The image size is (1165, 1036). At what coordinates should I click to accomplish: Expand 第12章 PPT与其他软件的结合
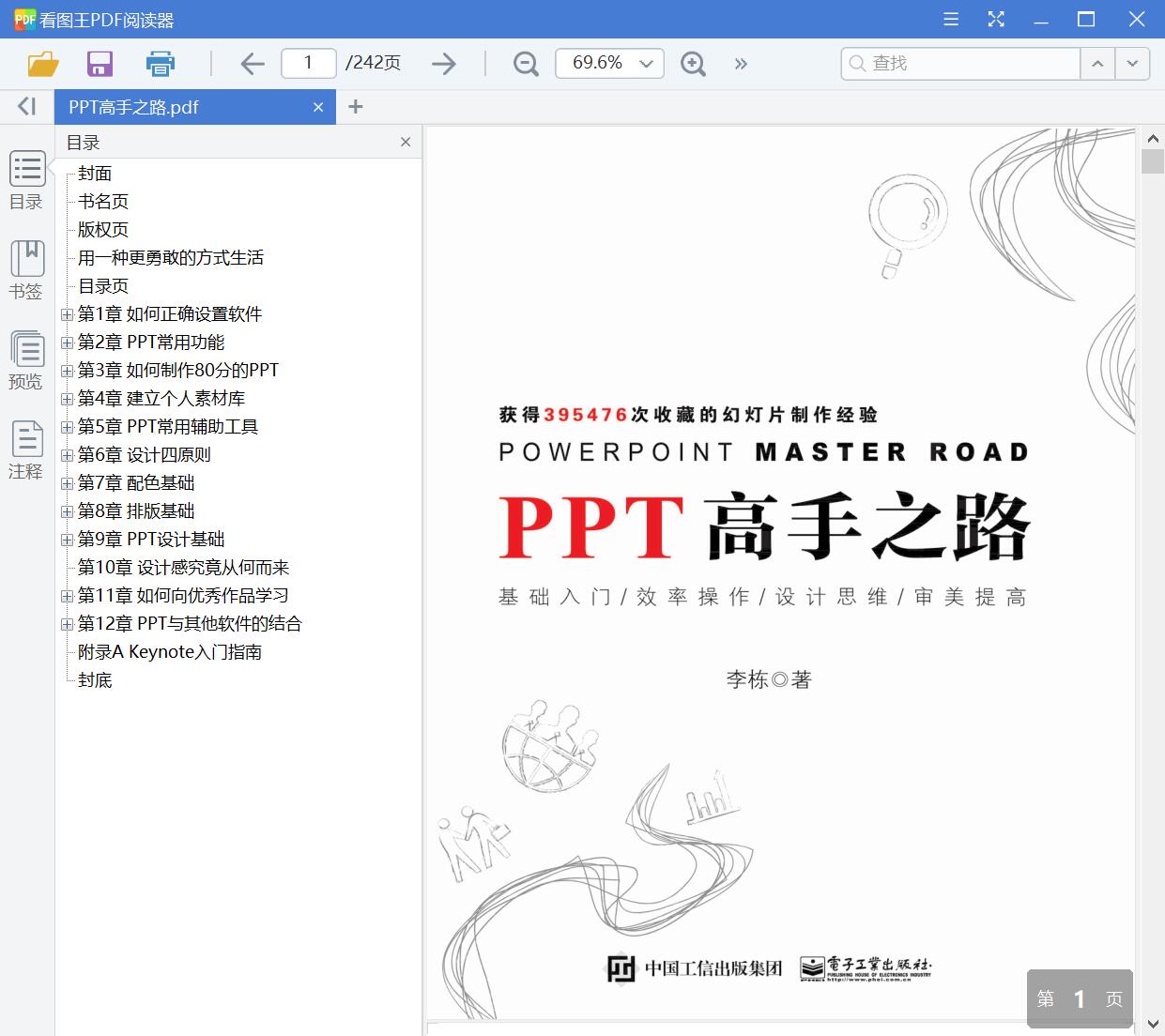coord(67,624)
